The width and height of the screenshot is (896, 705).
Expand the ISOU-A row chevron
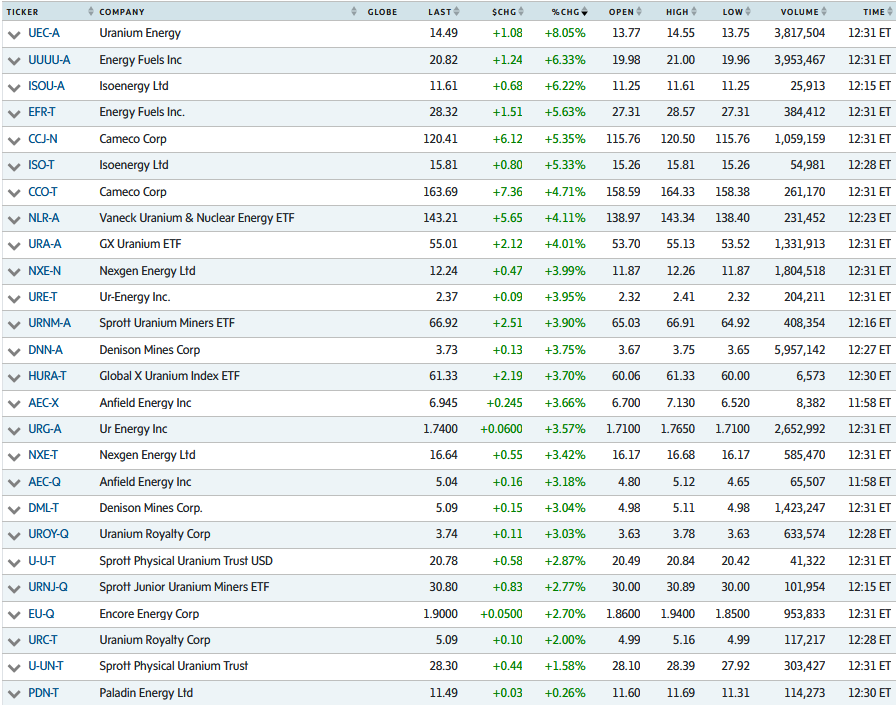pyautogui.click(x=14, y=87)
